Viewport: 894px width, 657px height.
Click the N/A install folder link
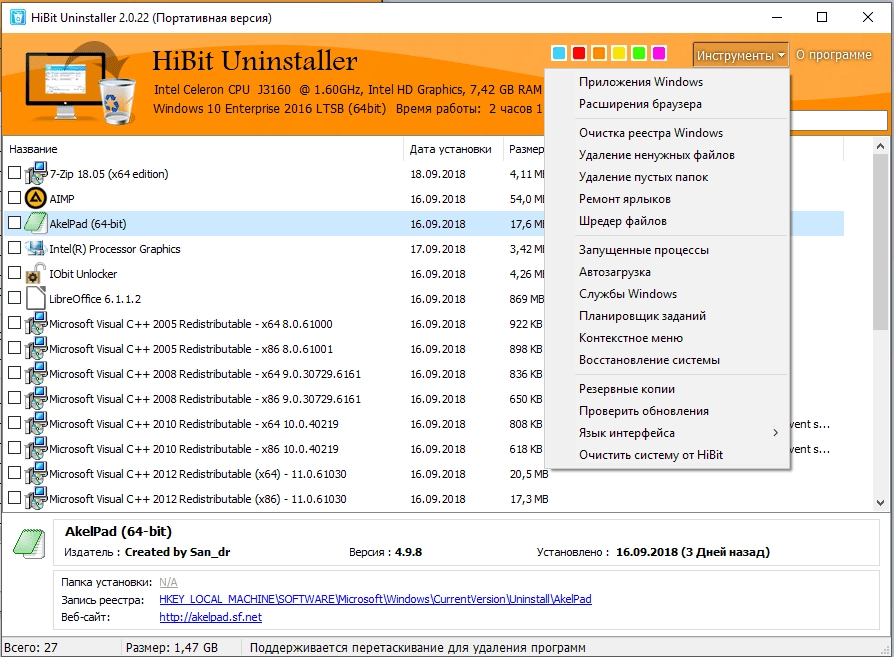tap(168, 582)
